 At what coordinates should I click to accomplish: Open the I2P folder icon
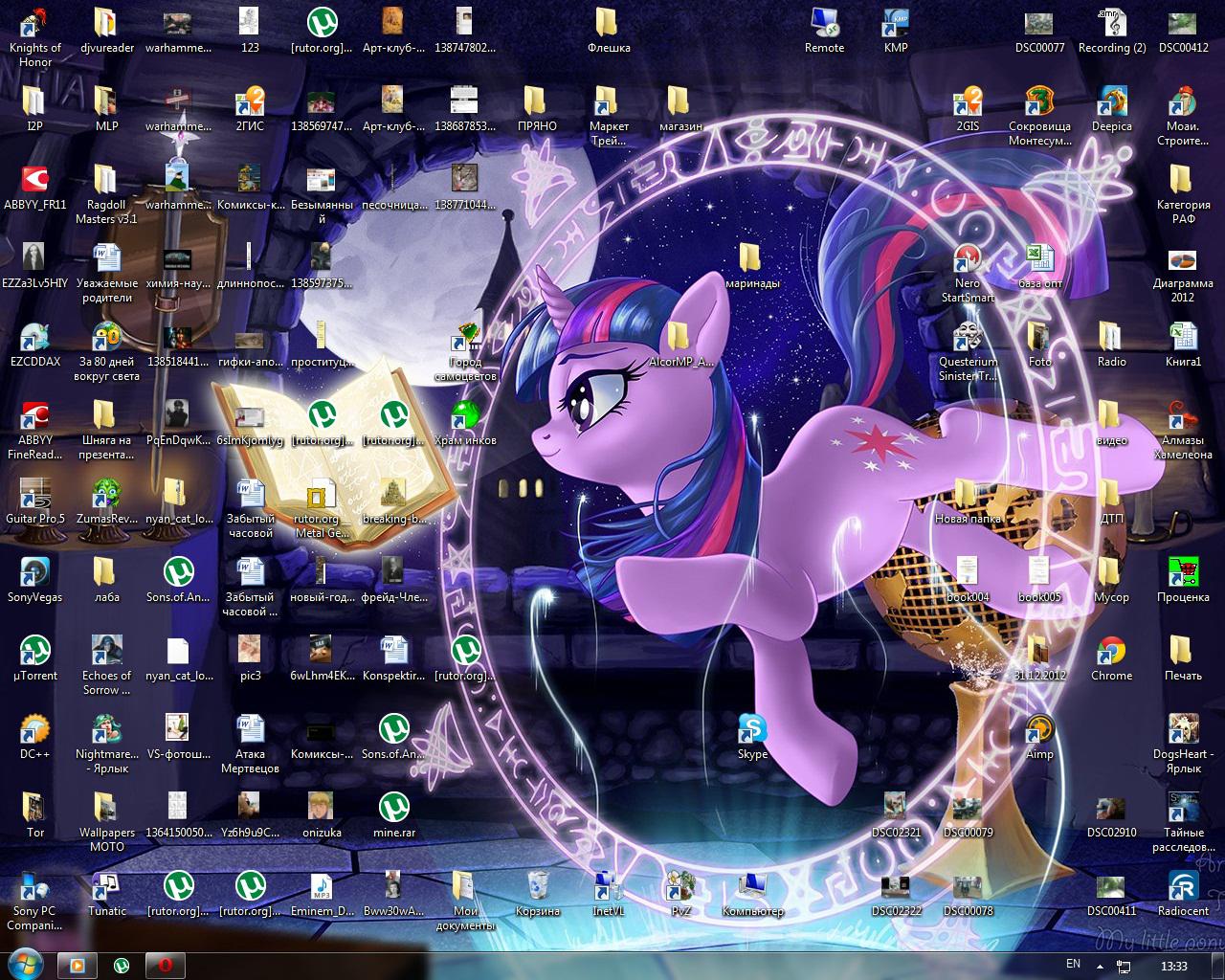click(x=35, y=109)
